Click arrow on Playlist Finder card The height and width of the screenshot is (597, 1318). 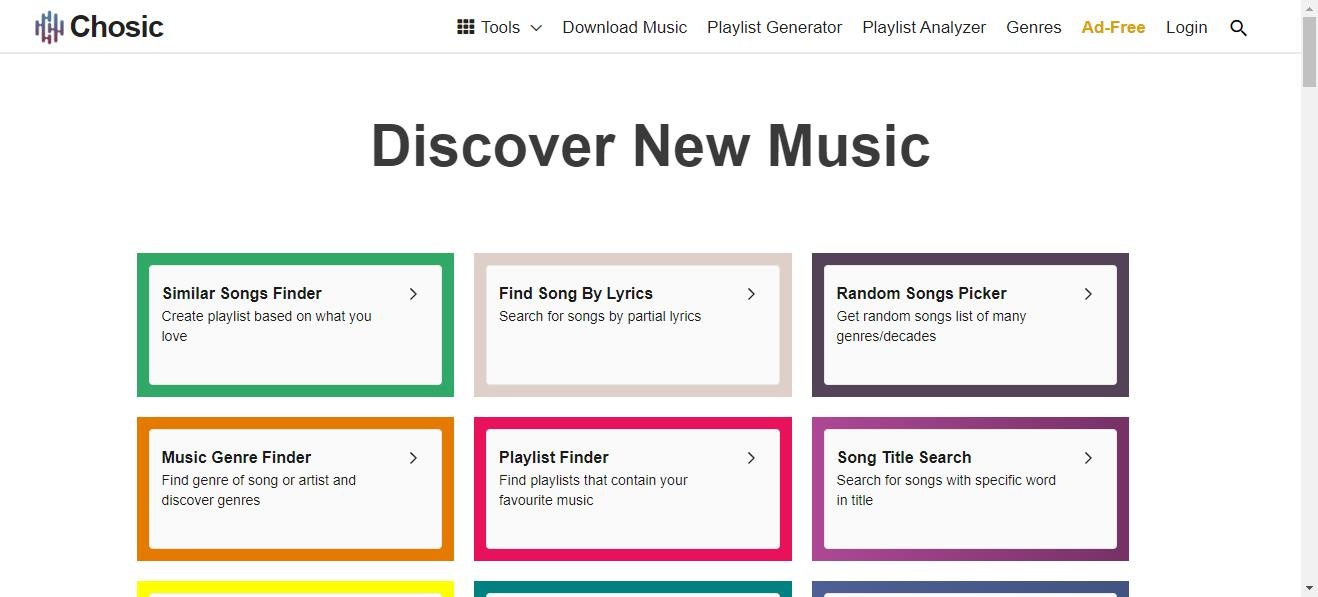pos(751,457)
